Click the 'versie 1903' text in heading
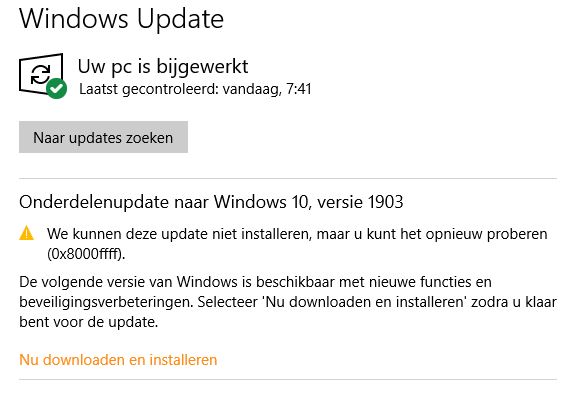 coord(360,202)
